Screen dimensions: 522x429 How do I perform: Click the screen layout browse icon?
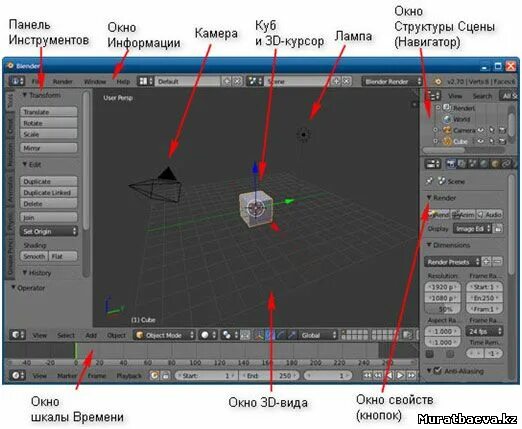145,81
